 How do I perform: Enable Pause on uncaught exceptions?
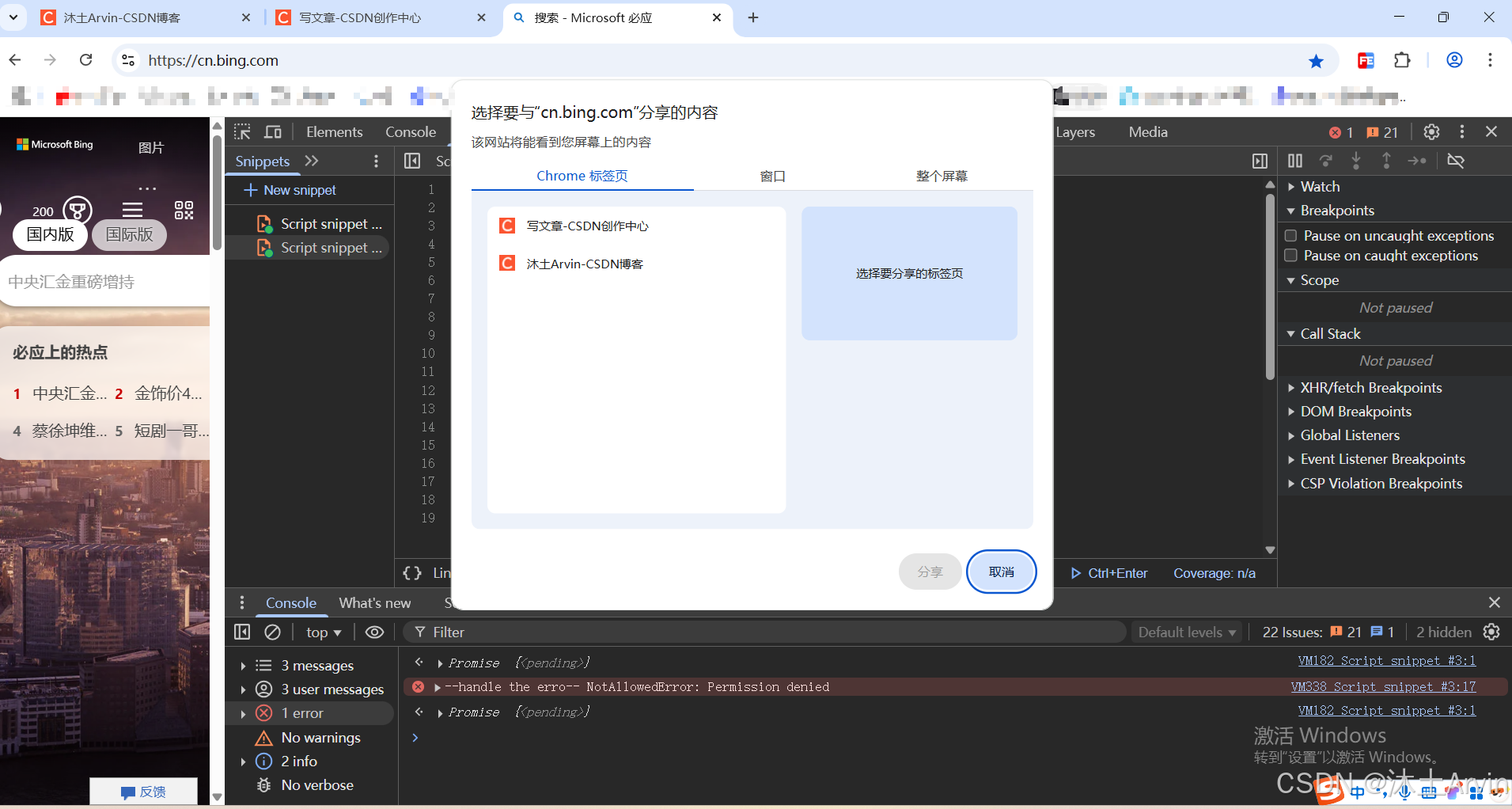(1291, 235)
